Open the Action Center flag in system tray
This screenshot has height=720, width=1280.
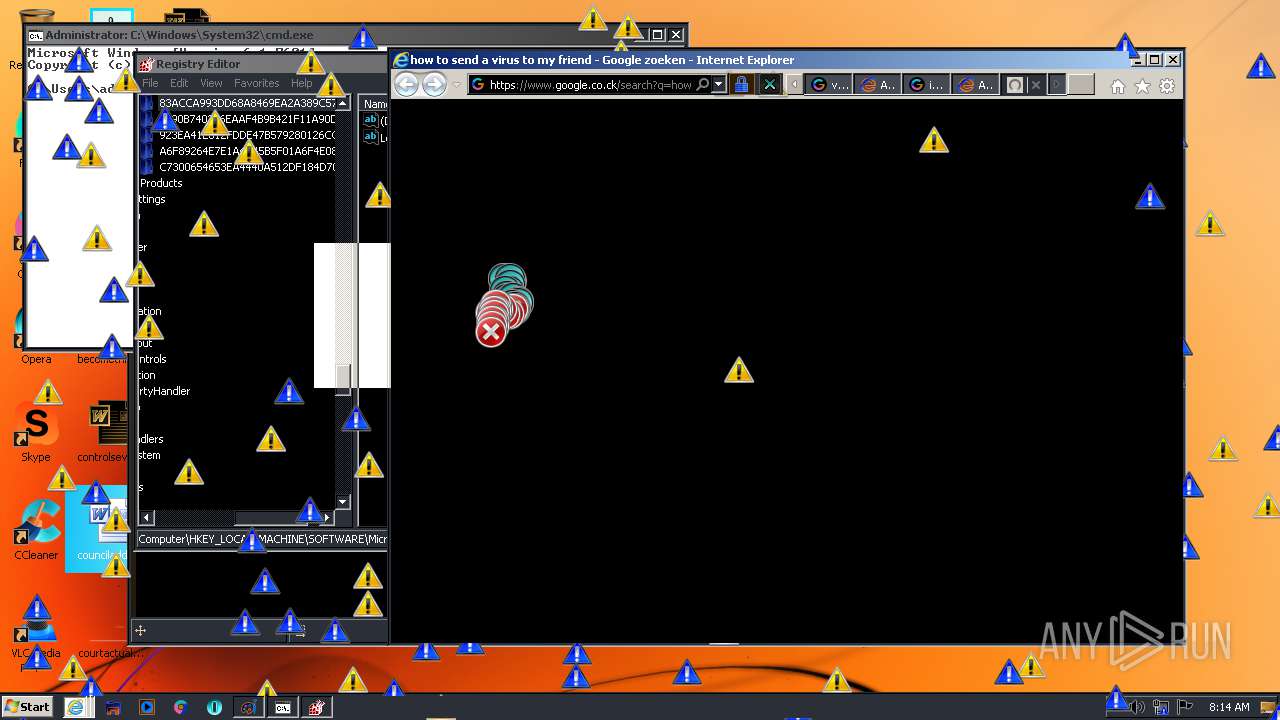click(x=1185, y=707)
